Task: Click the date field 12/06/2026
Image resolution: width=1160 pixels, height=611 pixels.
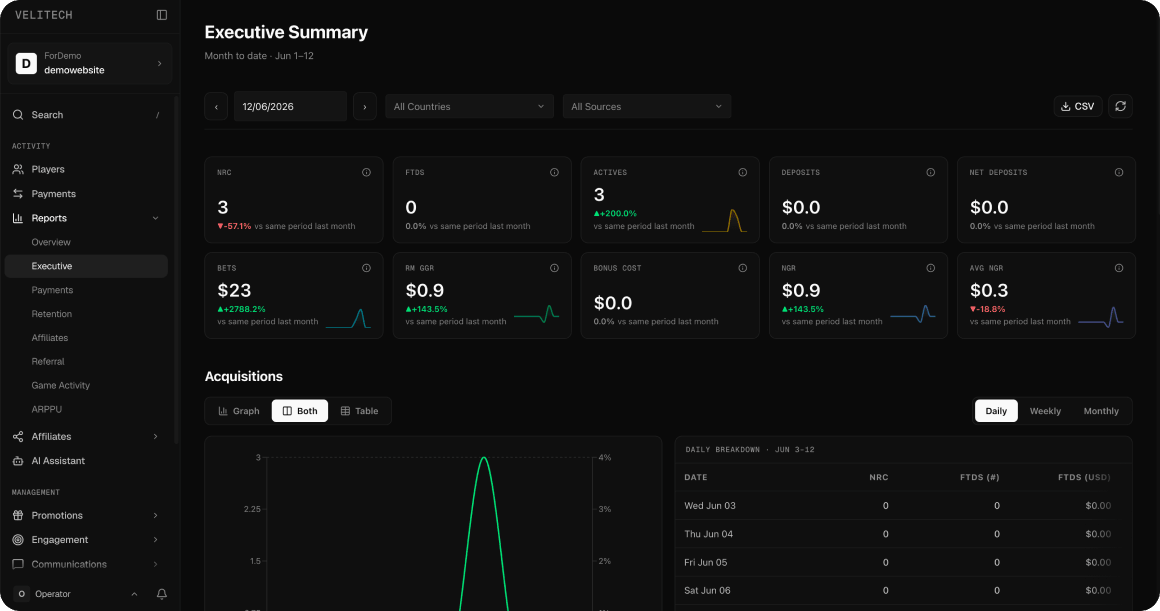Action: tap(290, 107)
